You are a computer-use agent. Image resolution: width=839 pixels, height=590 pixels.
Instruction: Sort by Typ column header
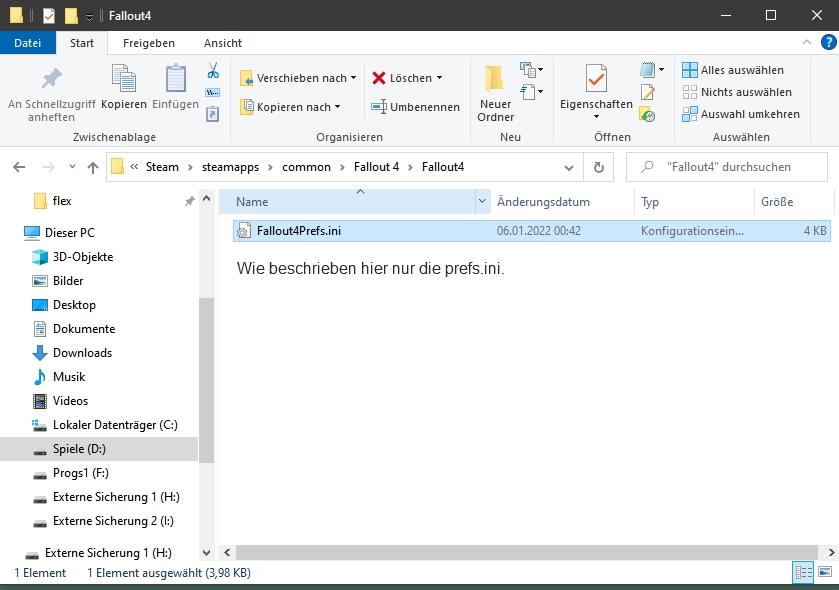pos(694,202)
